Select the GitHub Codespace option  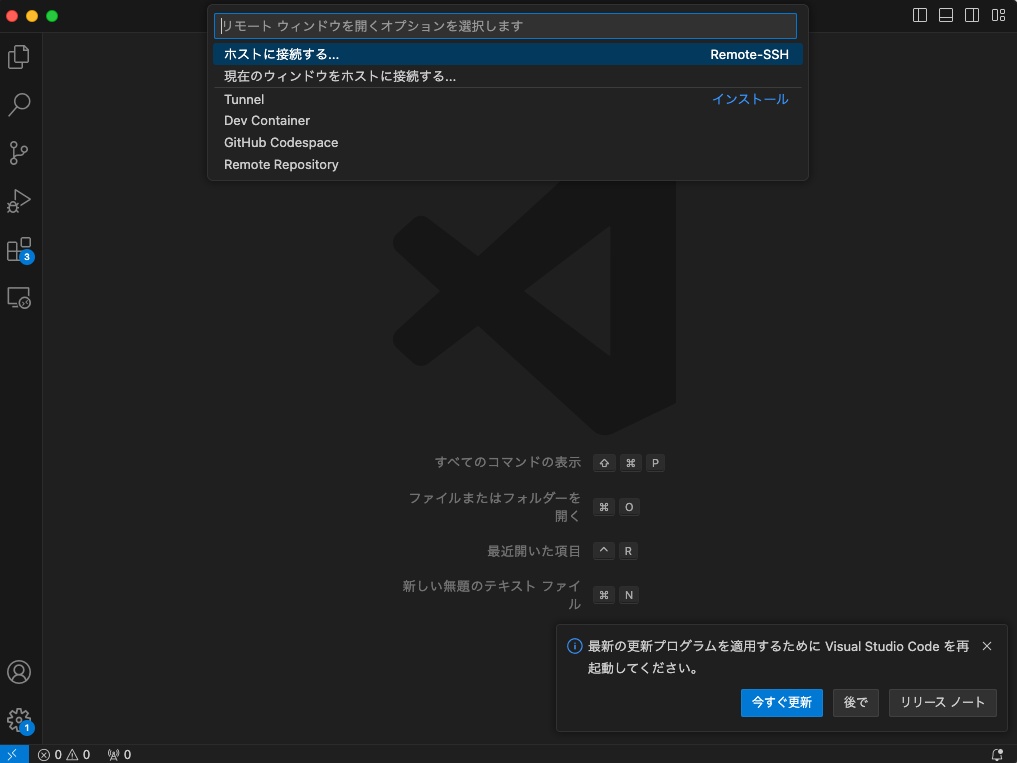click(281, 142)
